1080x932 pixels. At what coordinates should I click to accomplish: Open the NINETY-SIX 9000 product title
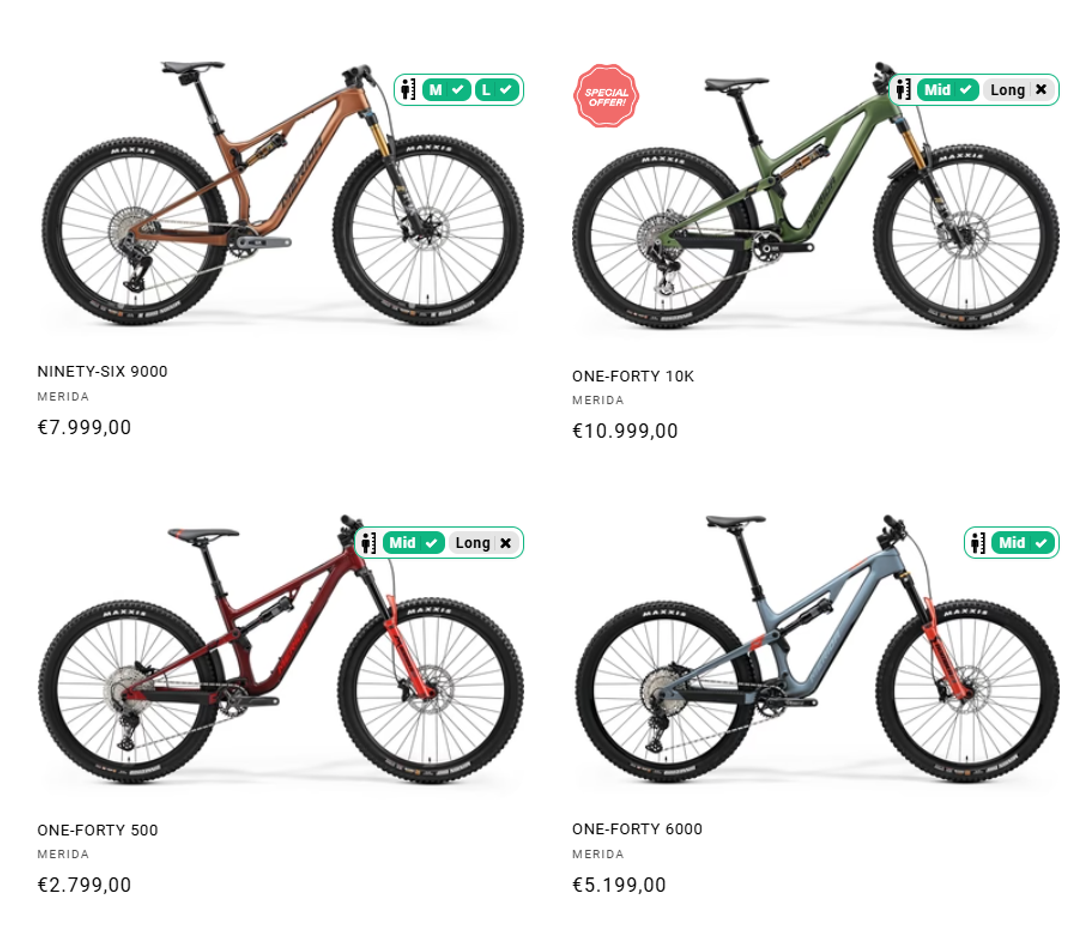pyautogui.click(x=102, y=371)
